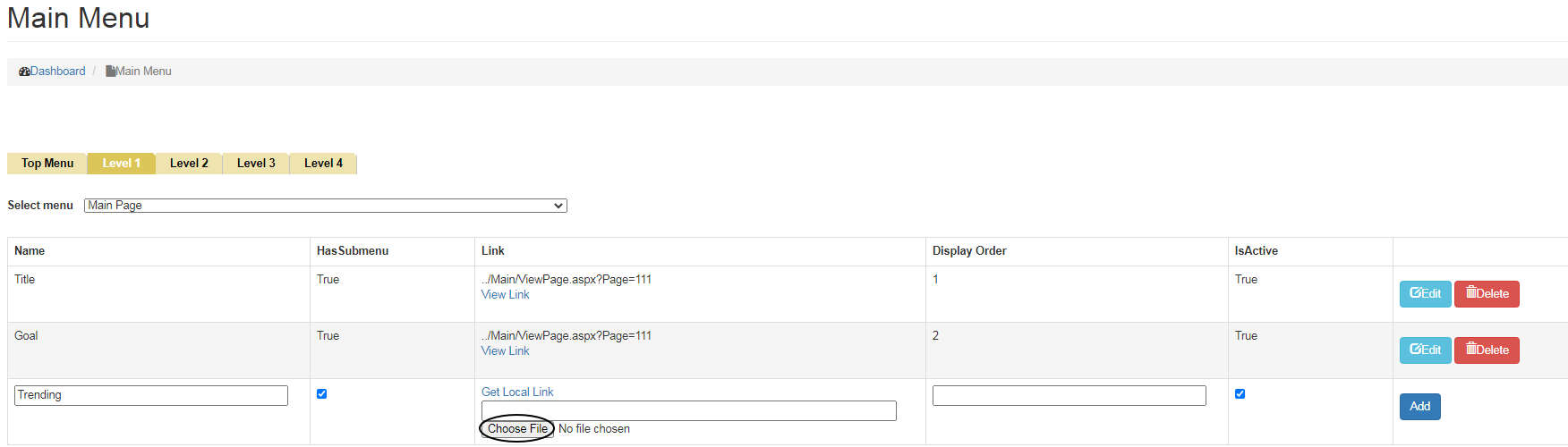Edit the Goal menu row
The width and height of the screenshot is (1568, 447).
(1425, 350)
